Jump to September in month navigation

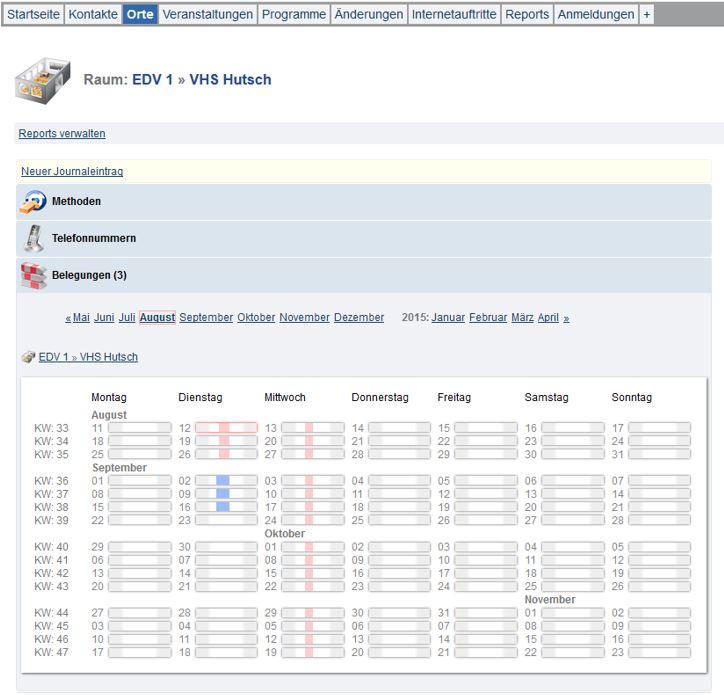(x=206, y=318)
